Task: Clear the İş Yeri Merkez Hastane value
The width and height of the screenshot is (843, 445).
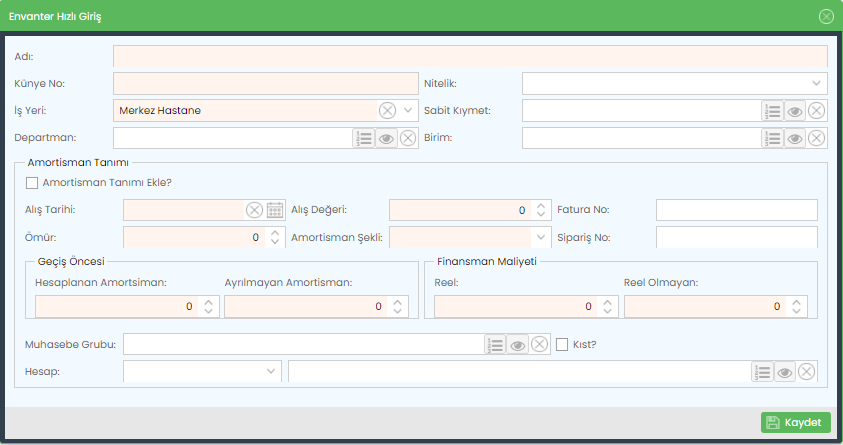Action: [x=387, y=111]
